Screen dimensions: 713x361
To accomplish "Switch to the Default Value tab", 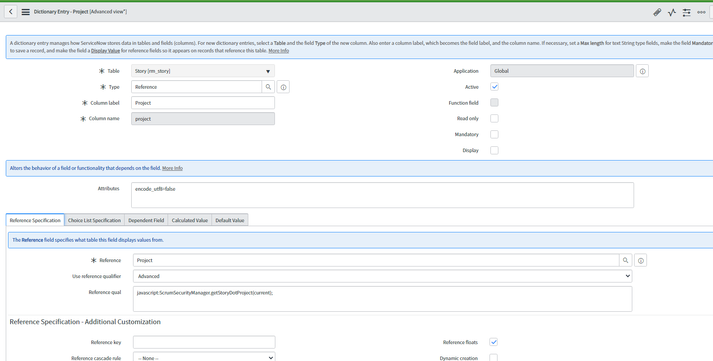I will [x=230, y=220].
